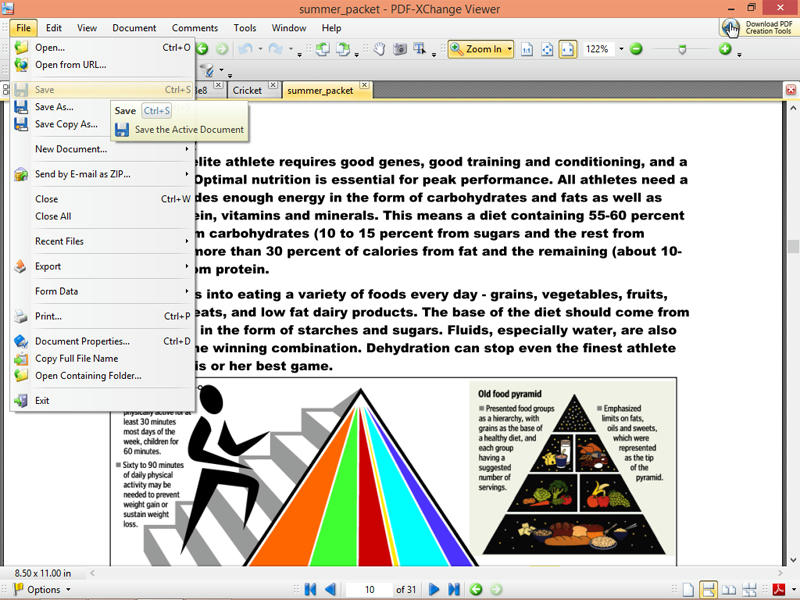Jump to the first page
800x600 pixels.
(310, 589)
